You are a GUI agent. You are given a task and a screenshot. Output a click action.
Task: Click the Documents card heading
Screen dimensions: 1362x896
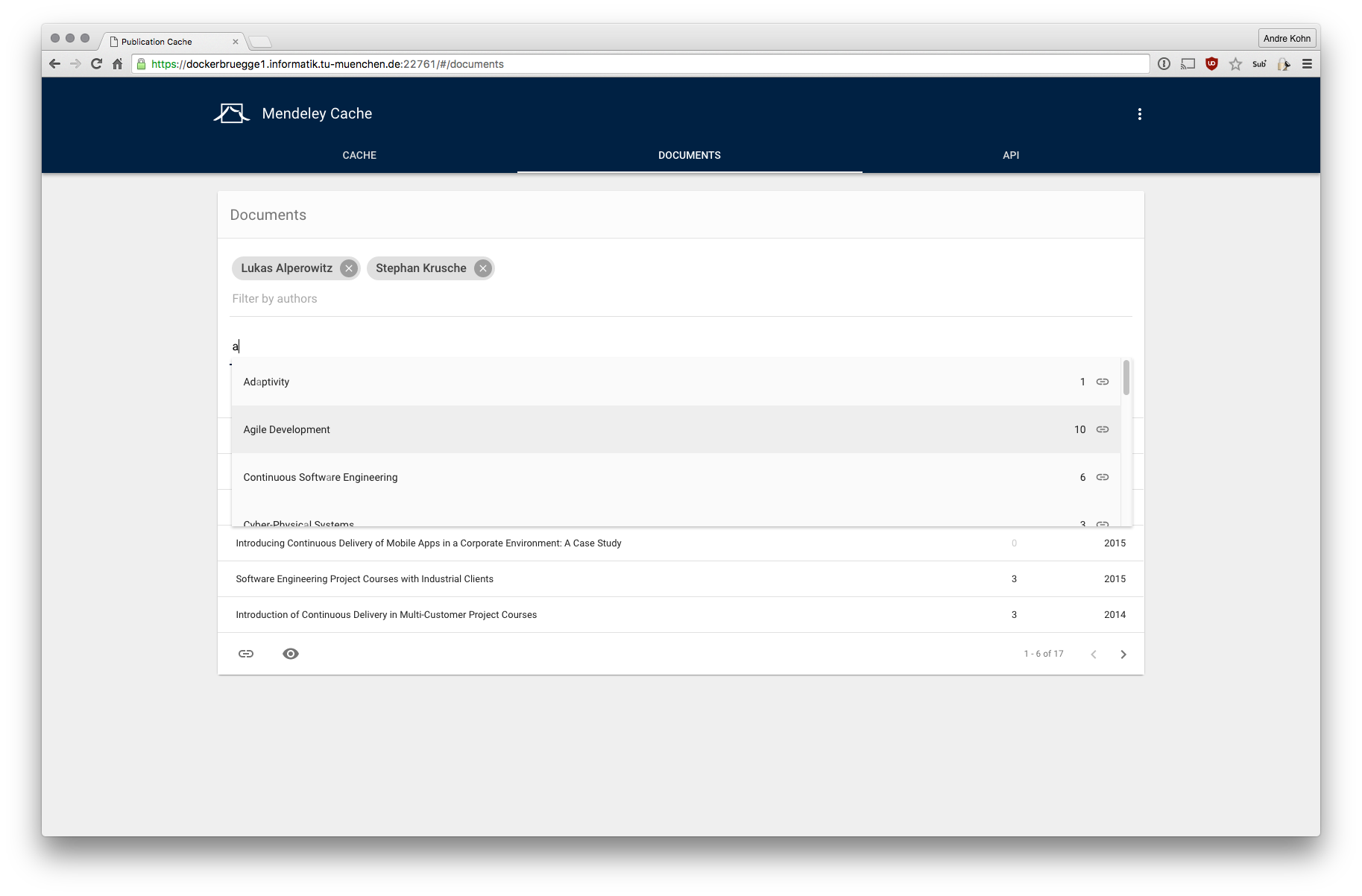click(268, 215)
